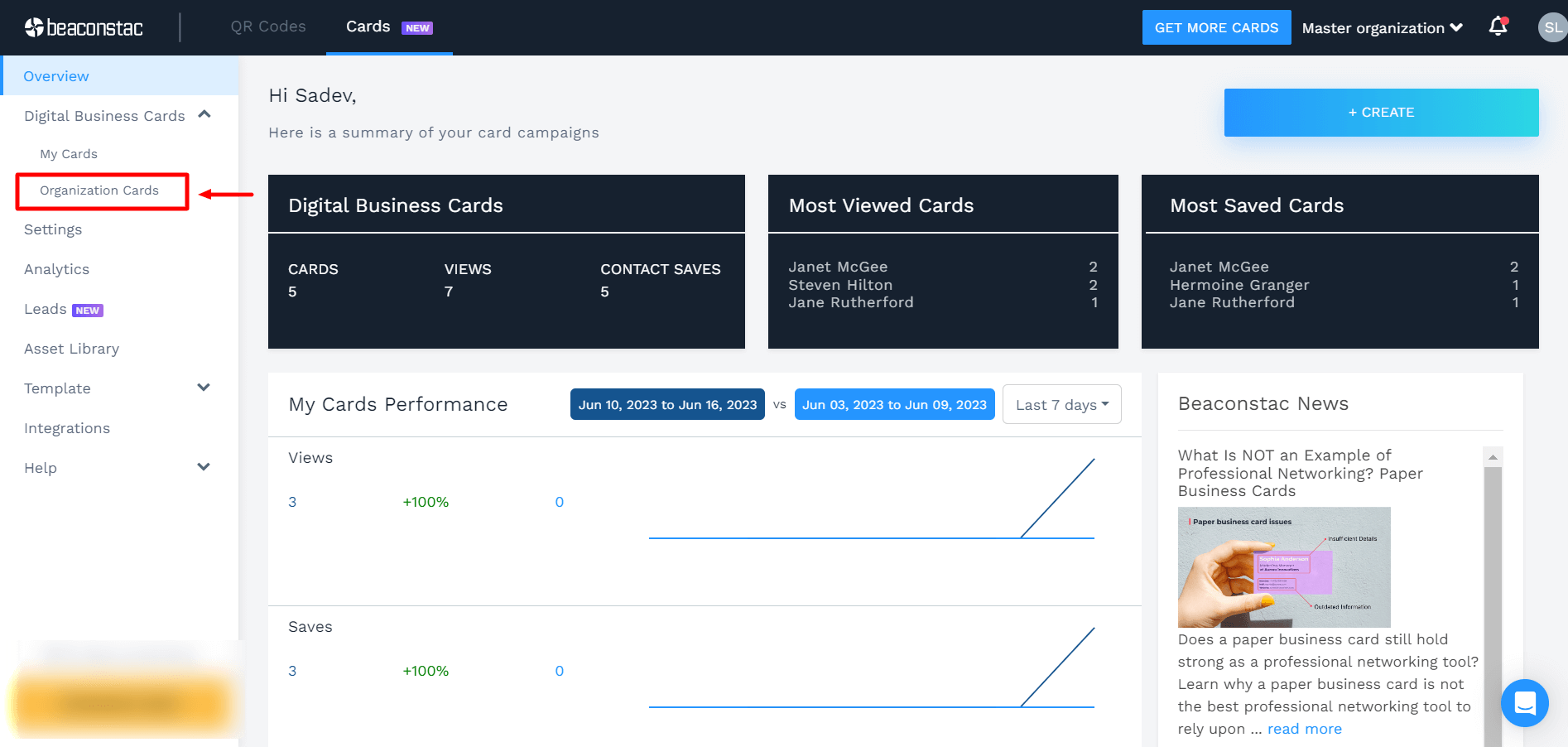Click the paper business card article thumbnail
Screen dimensions: 1568x747
coord(1283,567)
